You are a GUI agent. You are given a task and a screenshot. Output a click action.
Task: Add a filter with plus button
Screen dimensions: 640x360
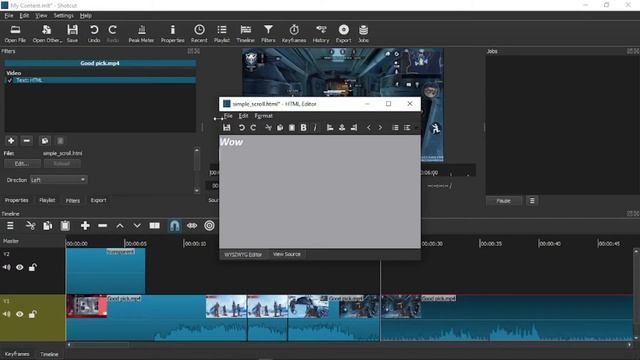(x=11, y=141)
